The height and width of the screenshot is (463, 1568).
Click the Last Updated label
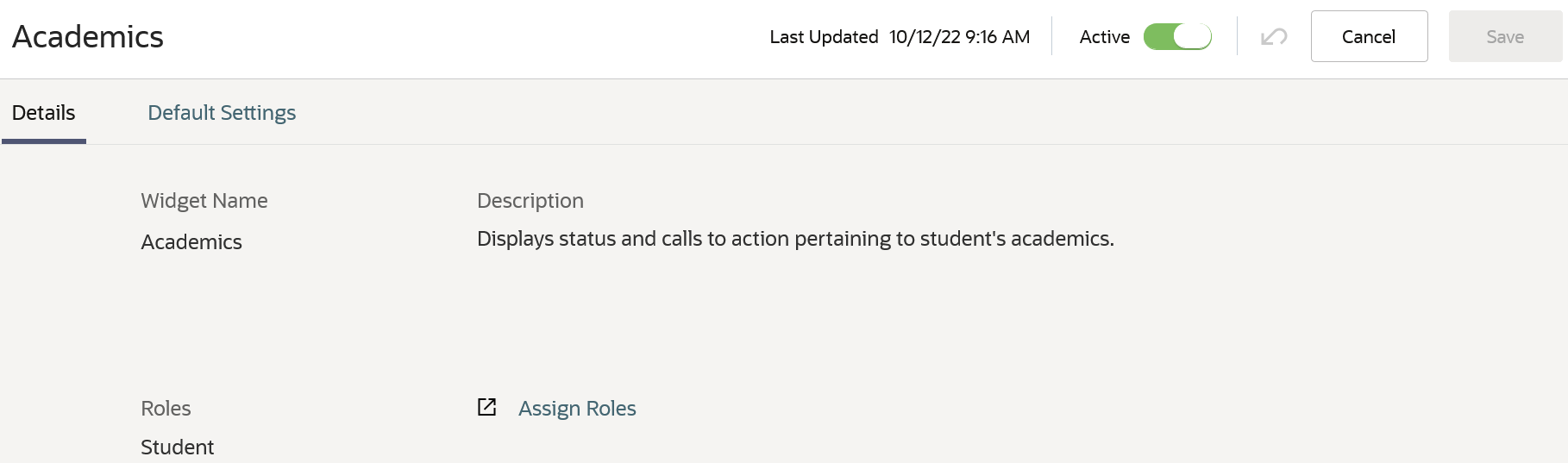tap(824, 37)
